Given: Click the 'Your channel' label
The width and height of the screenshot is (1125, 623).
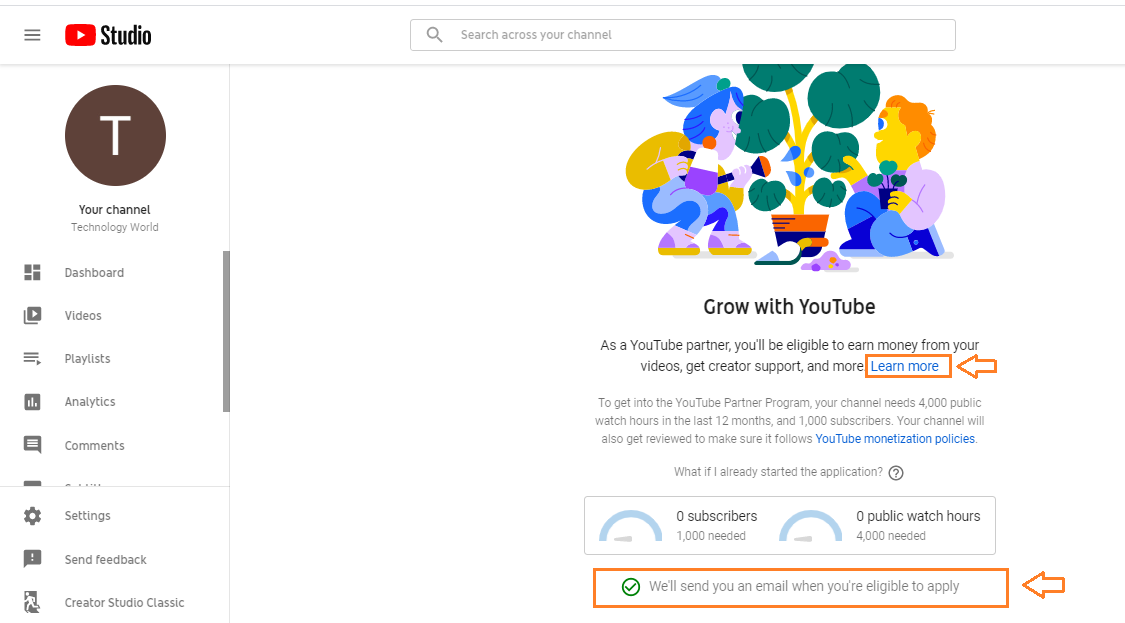Looking at the screenshot, I should click(115, 210).
